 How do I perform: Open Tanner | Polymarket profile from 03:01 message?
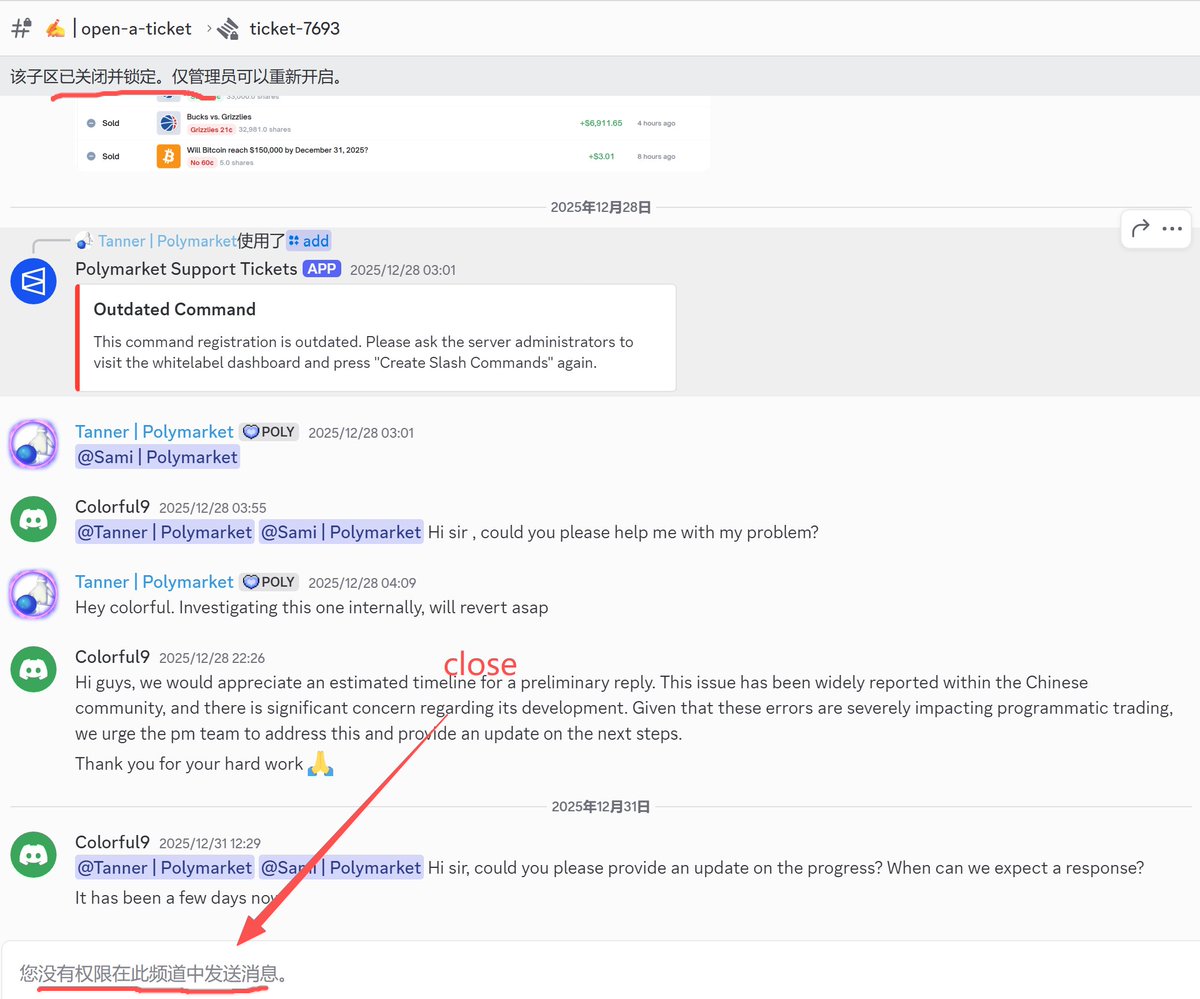click(154, 432)
